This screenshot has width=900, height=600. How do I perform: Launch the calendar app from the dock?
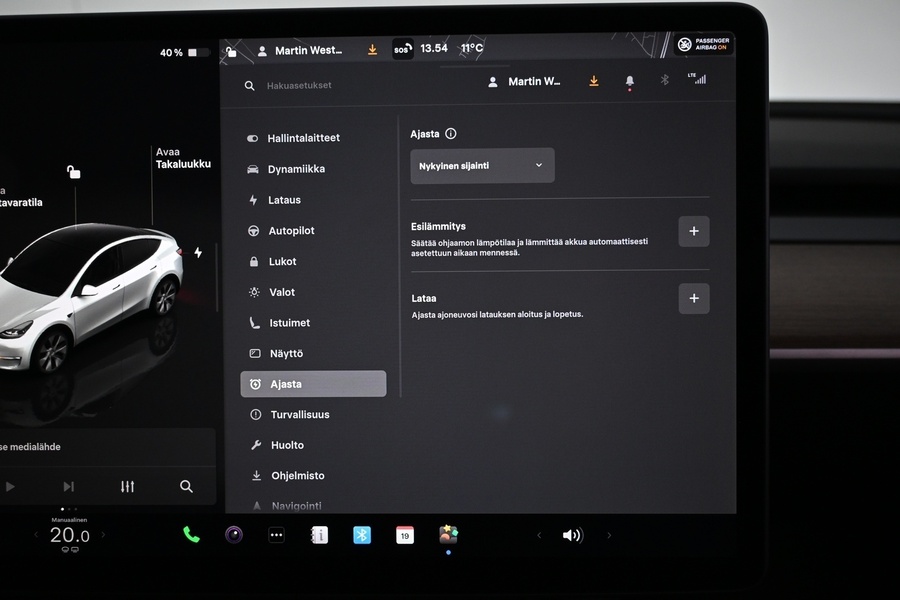coord(404,535)
